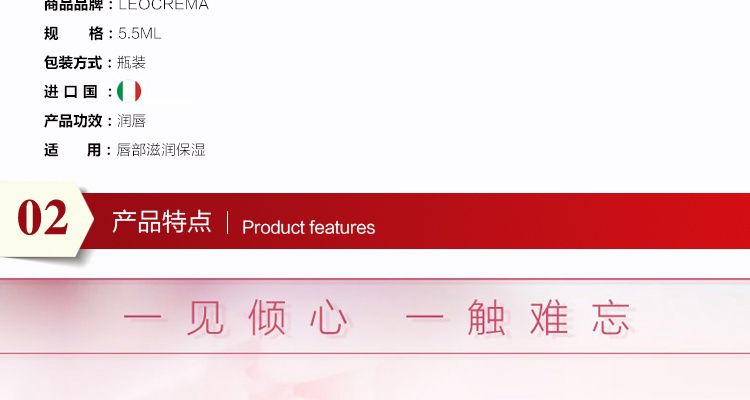Select the 瓶装 packaging value
This screenshot has width=750, height=400.
pos(131,62)
